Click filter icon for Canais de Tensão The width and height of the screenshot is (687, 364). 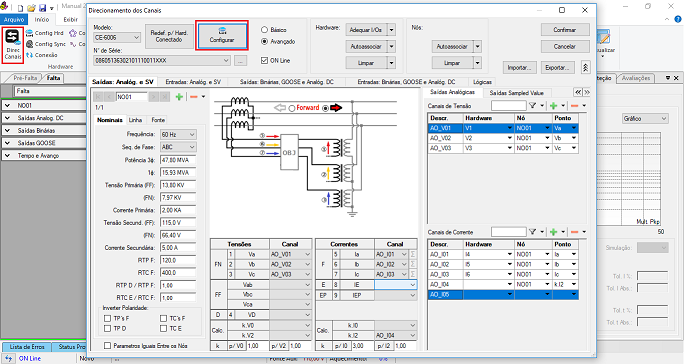[532, 106]
